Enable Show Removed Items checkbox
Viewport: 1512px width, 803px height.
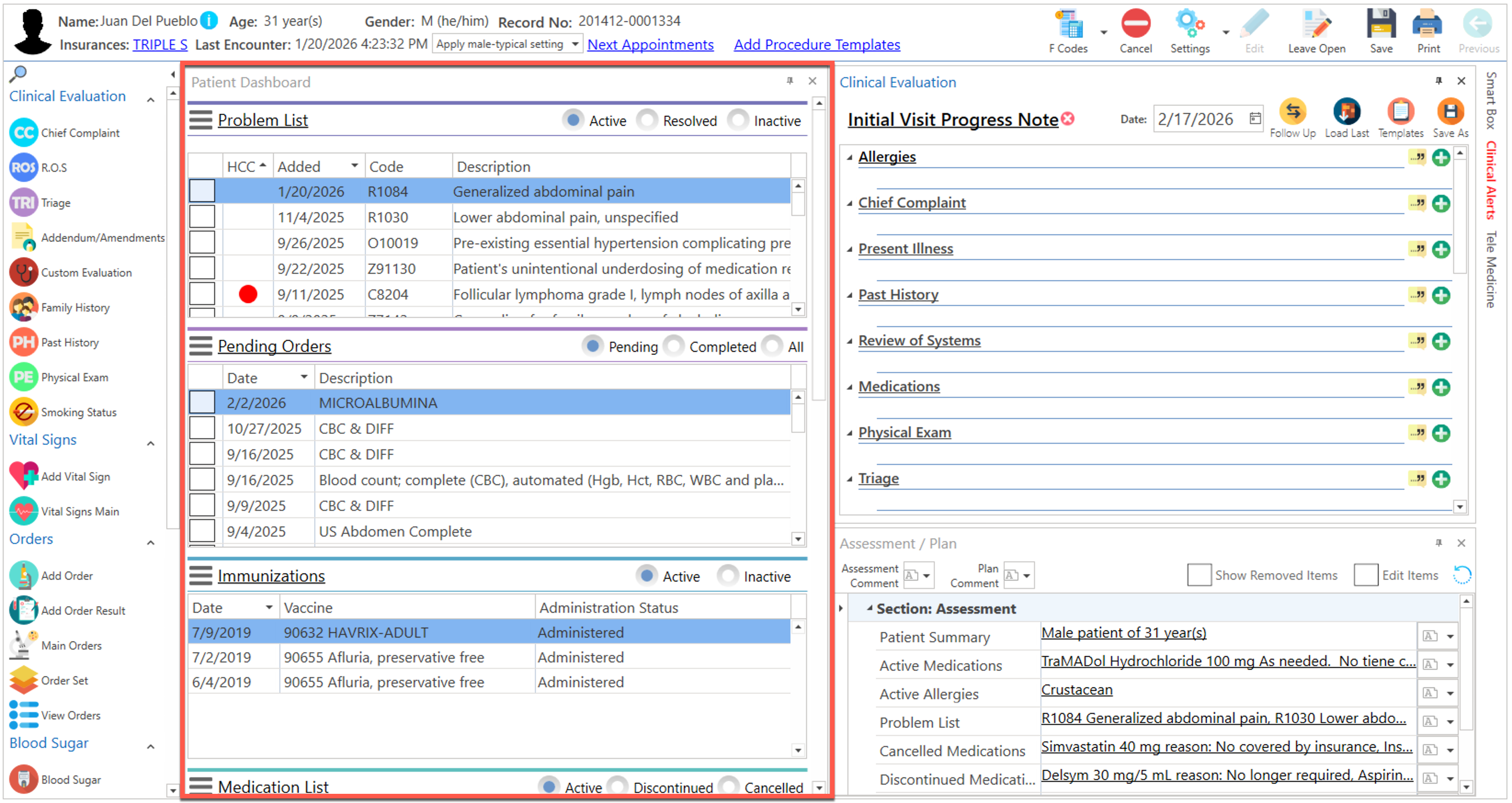[x=1199, y=575]
